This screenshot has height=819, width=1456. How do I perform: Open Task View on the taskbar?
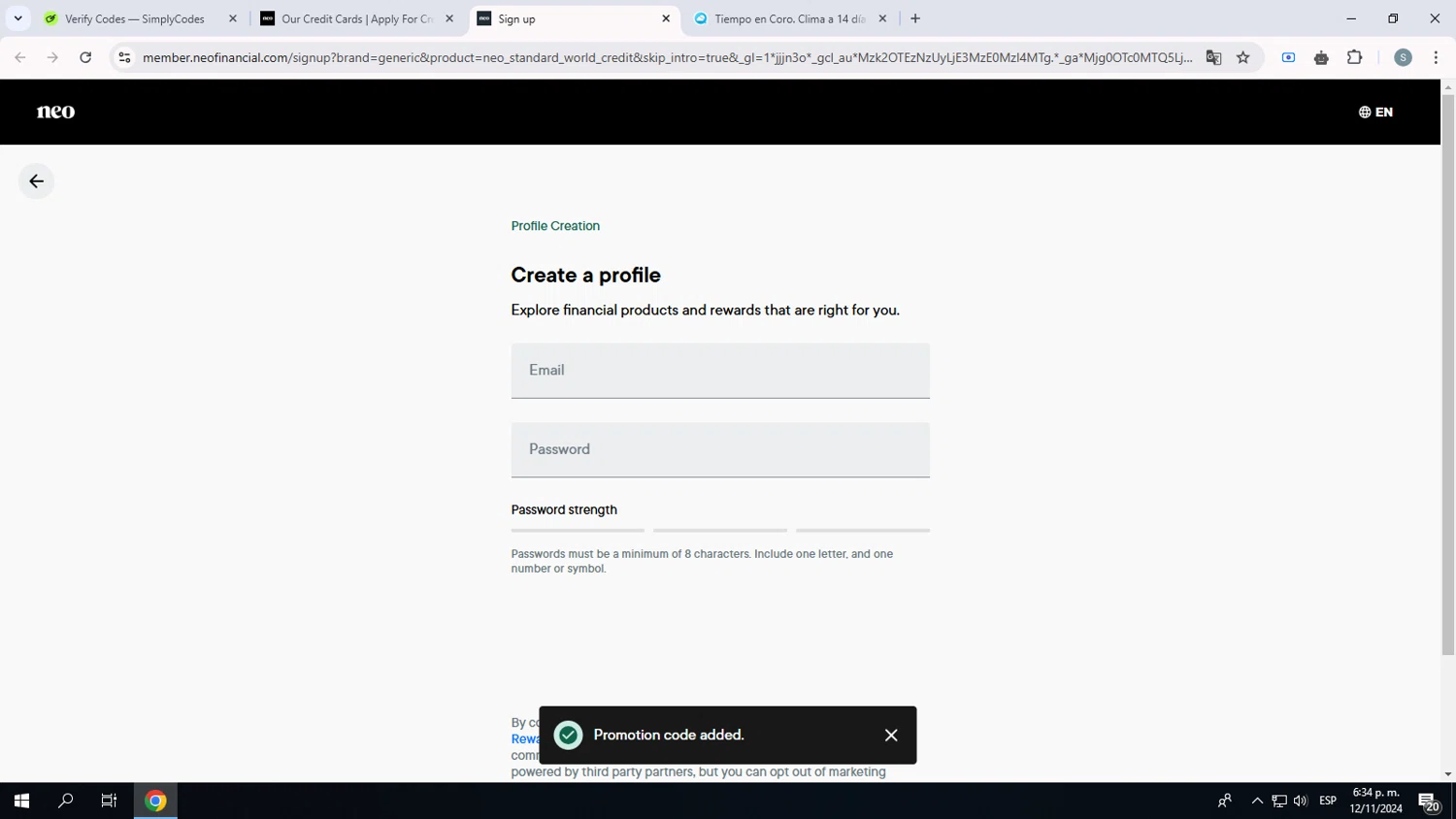point(109,801)
